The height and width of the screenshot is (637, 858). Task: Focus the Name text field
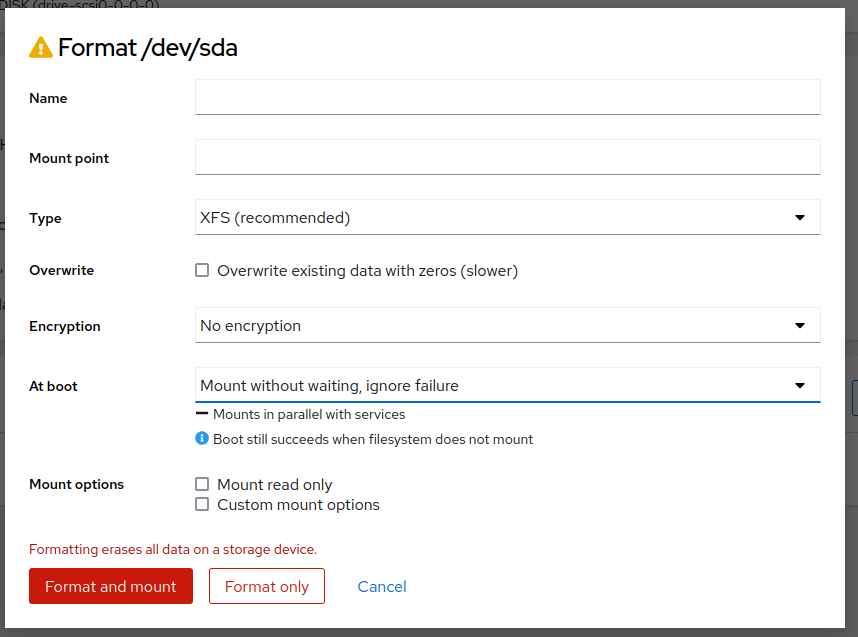click(507, 98)
